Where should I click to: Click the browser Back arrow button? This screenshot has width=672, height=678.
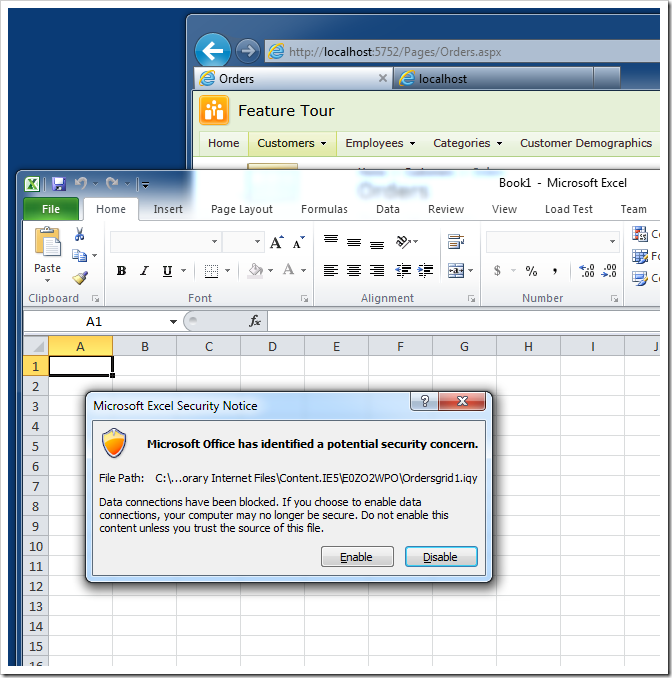[x=213, y=51]
